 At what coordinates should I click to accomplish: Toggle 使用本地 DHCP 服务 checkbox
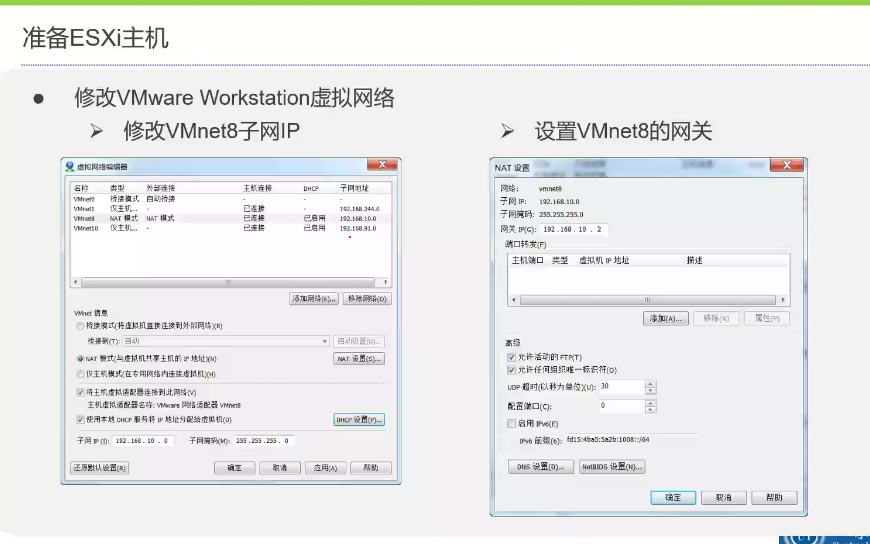pyautogui.click(x=81, y=419)
